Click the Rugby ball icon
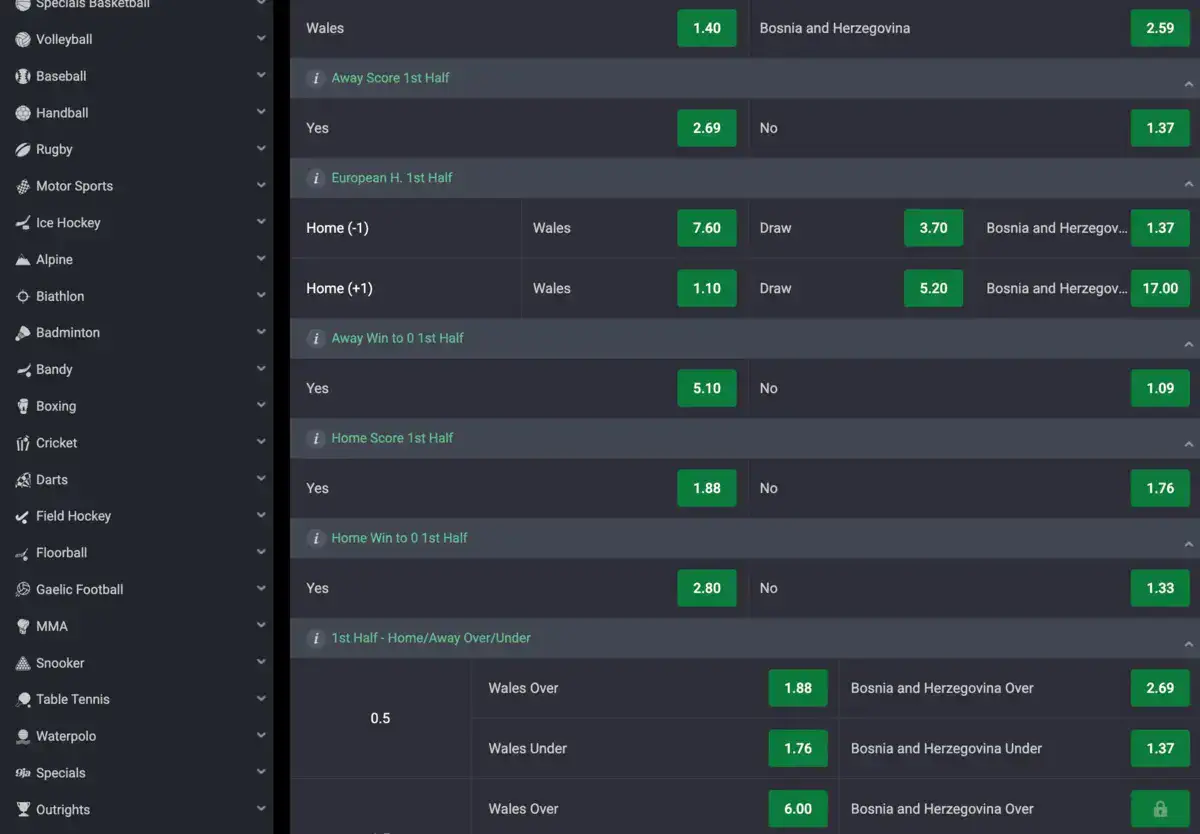The height and width of the screenshot is (834, 1200). pyautogui.click(x=23, y=149)
